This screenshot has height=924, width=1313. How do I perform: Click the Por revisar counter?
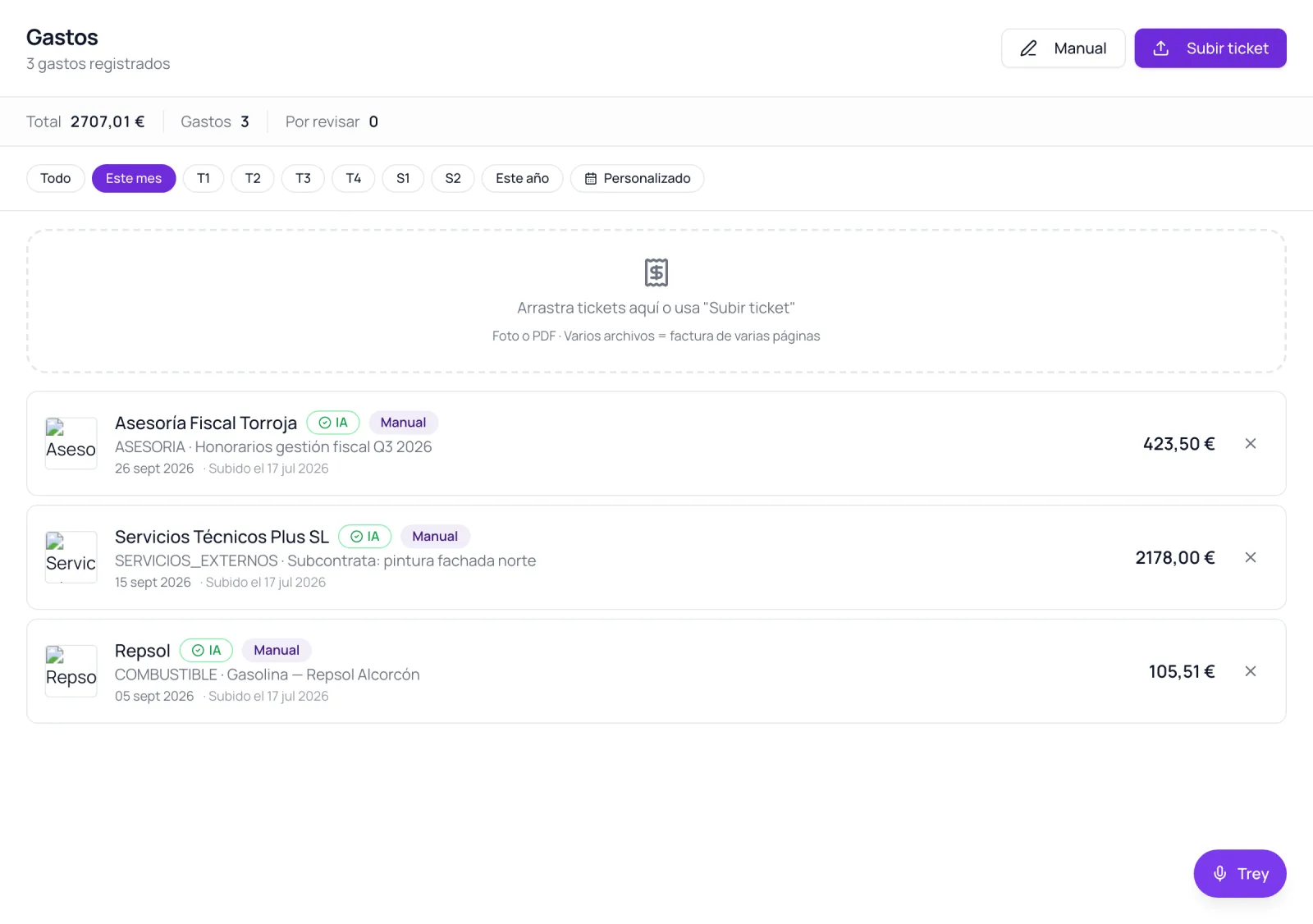pos(332,121)
